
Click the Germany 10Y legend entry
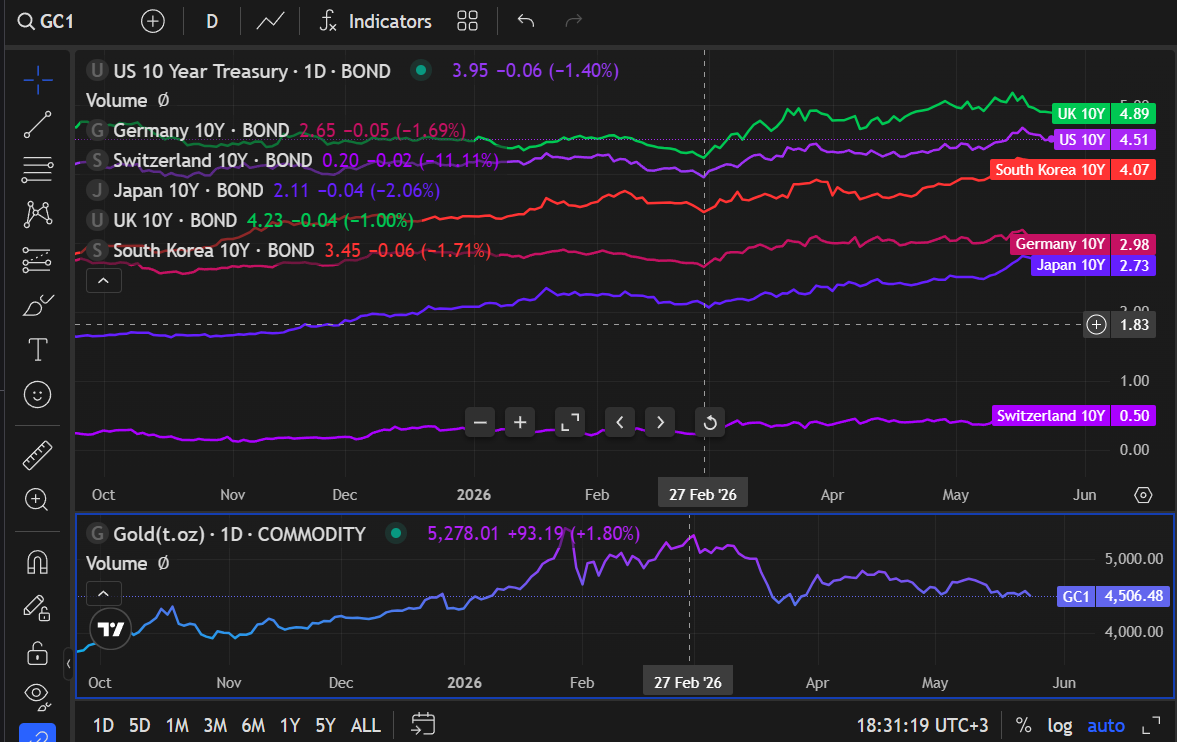(x=201, y=131)
